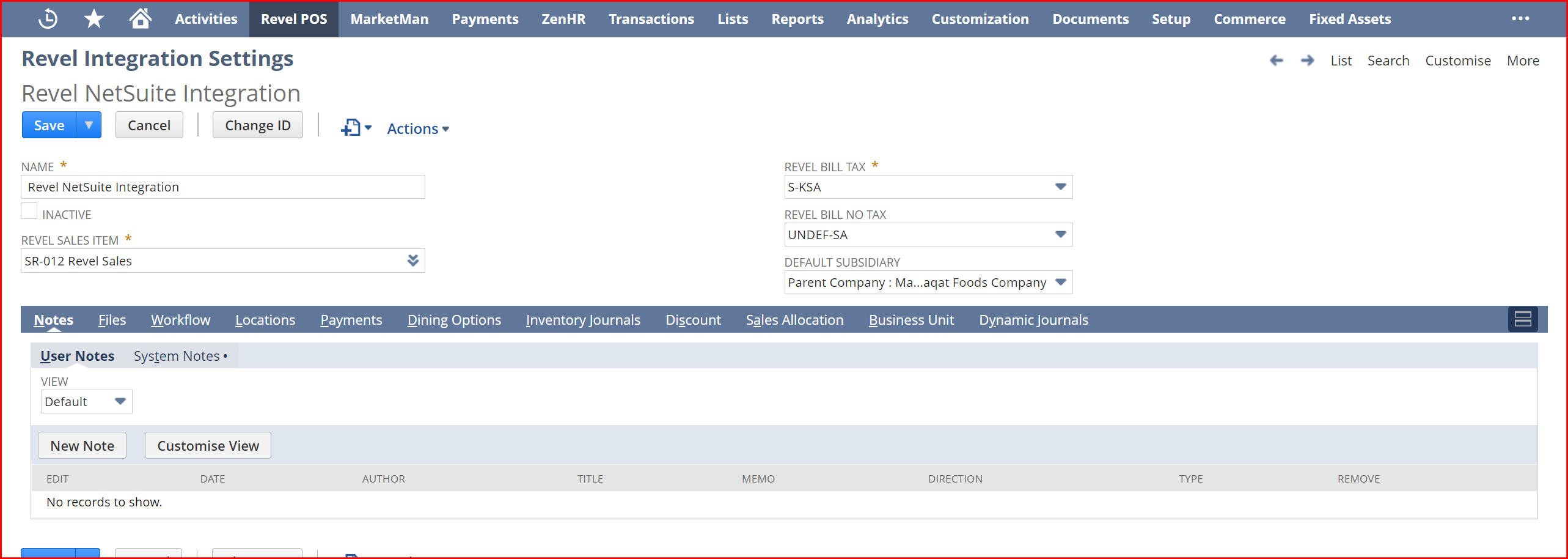
Task: Click the MEMO column header
Action: point(758,479)
